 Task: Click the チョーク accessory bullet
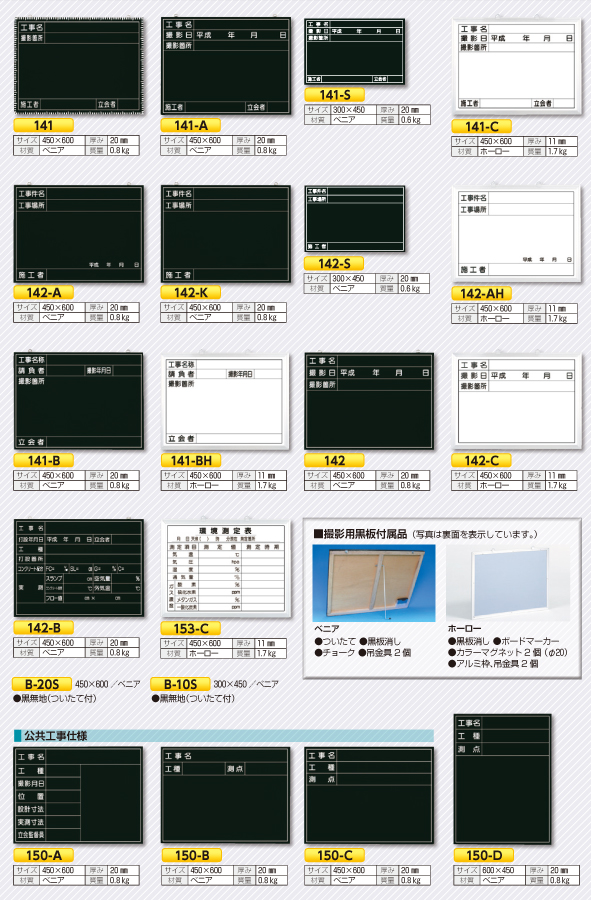click(335, 653)
